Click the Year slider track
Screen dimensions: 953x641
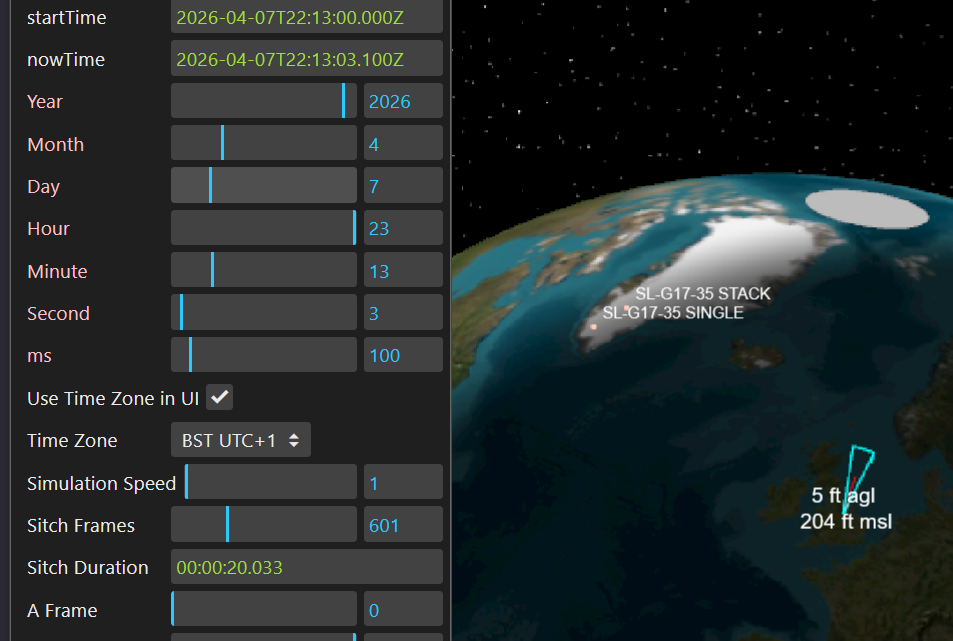pos(264,102)
